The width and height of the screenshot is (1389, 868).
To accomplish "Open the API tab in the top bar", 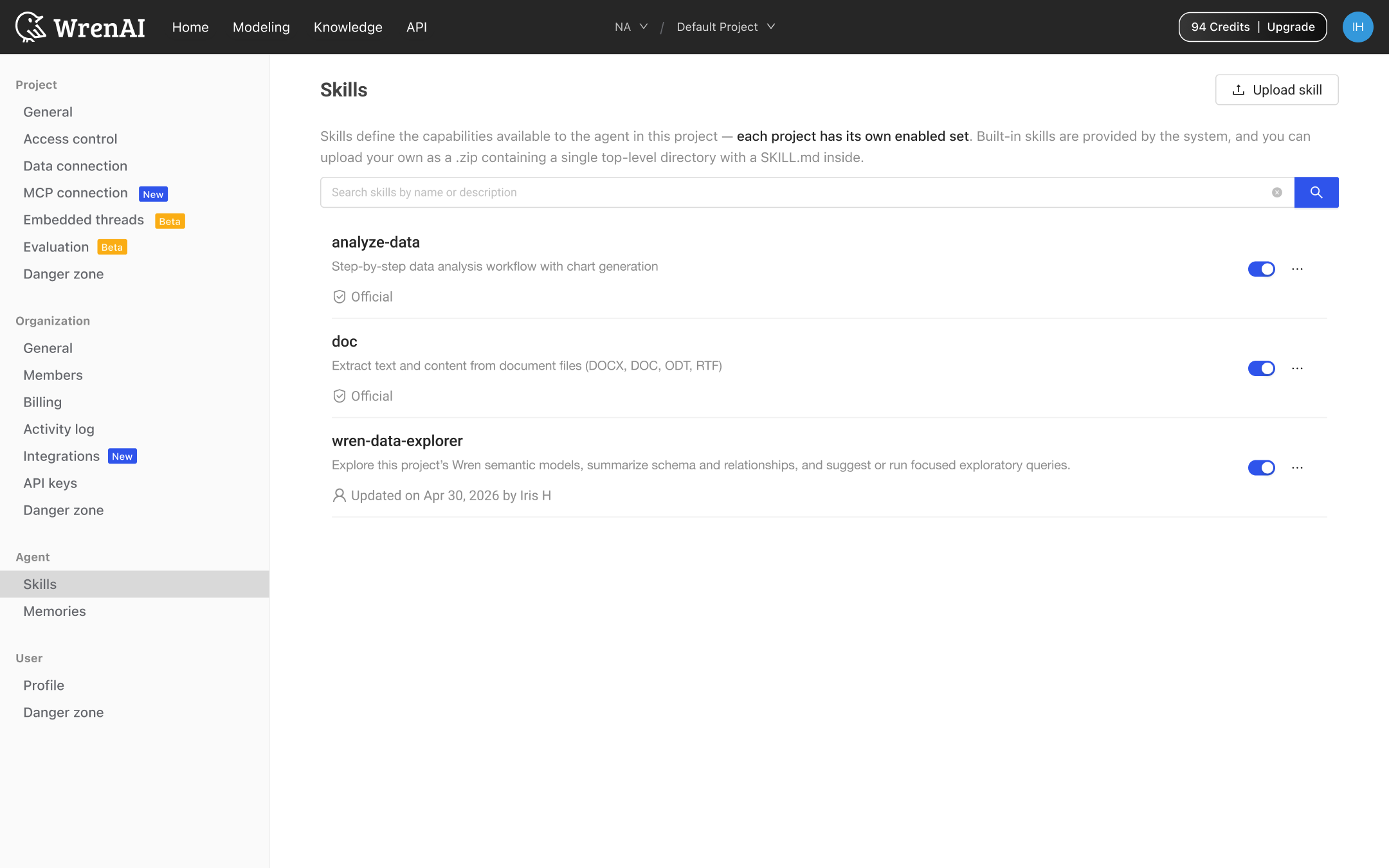I will (x=417, y=27).
